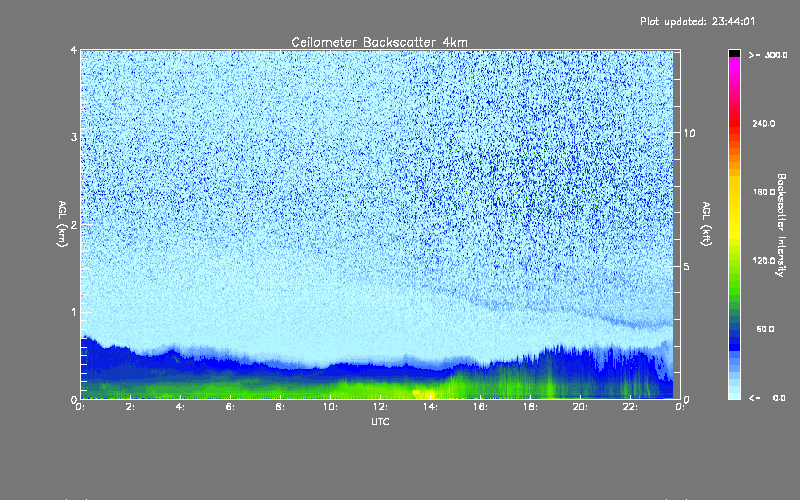Click the 'Plot updated: 23:44:01' timestamp

click(x=697, y=21)
